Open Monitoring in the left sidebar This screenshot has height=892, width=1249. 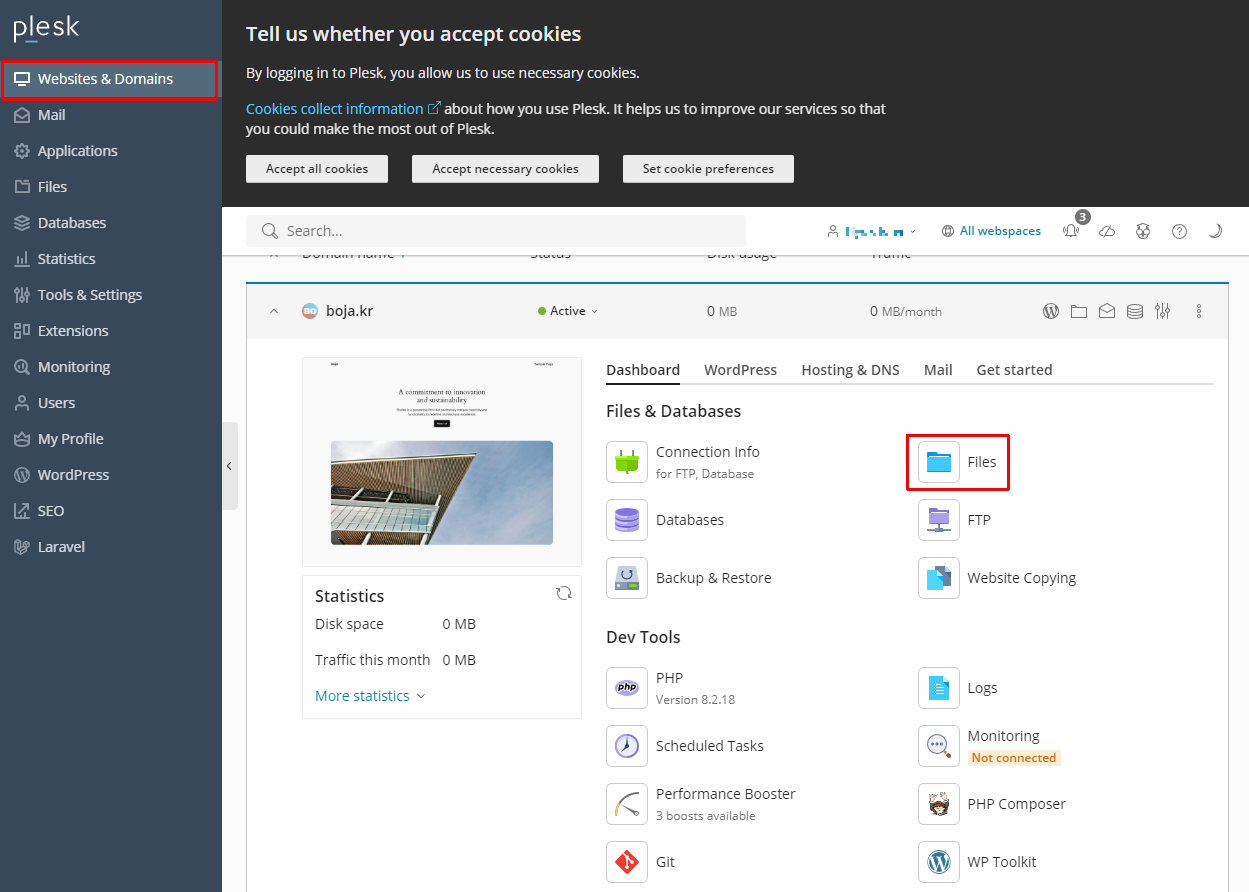[x=110, y=367]
